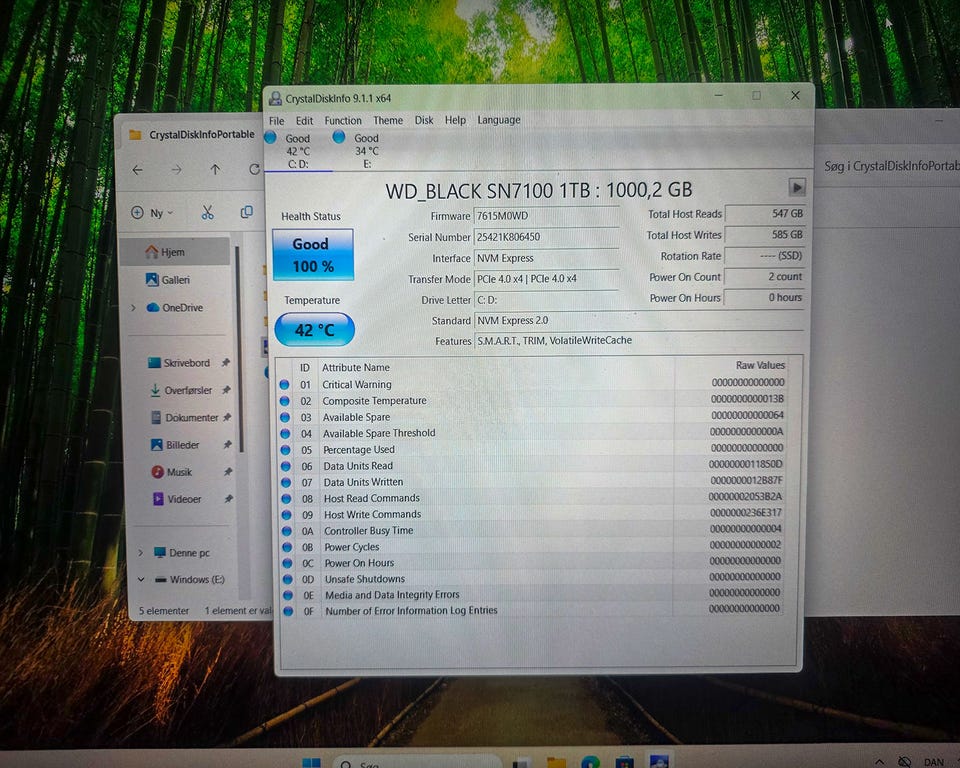Open the Edit menu in CrystalDiskInfo

click(x=304, y=121)
